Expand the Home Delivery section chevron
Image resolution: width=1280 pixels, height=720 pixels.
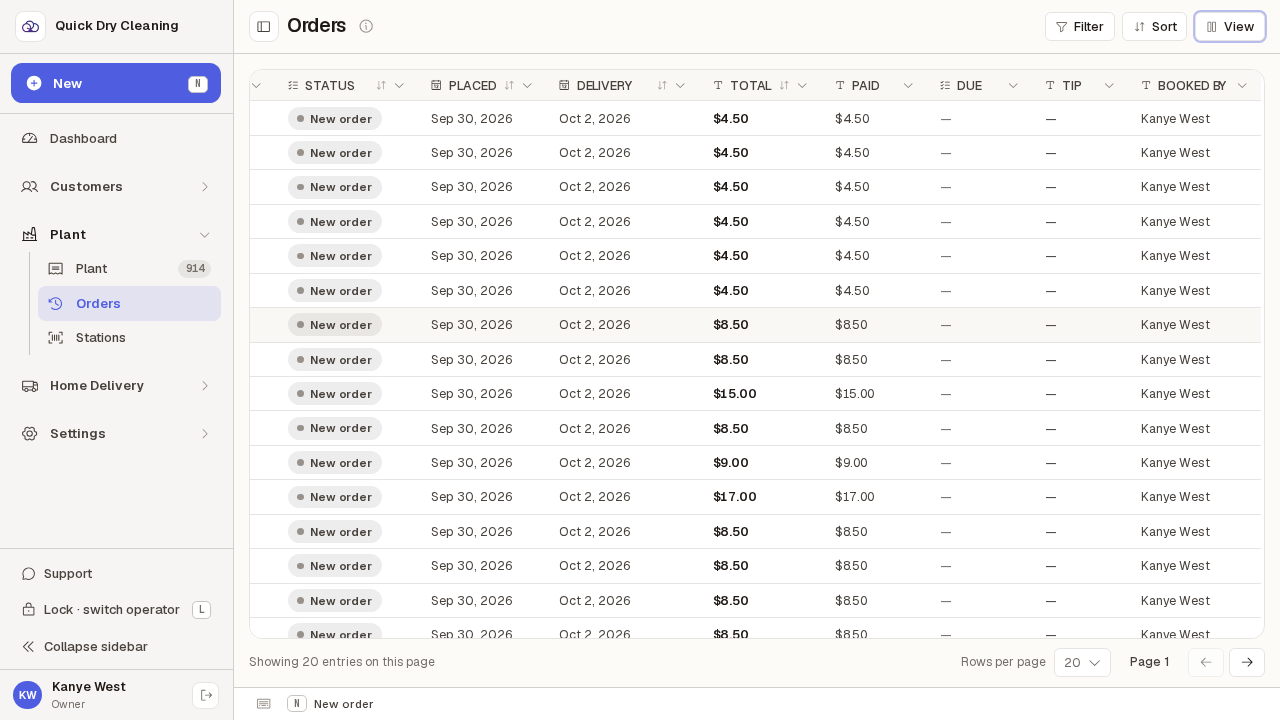(205, 386)
